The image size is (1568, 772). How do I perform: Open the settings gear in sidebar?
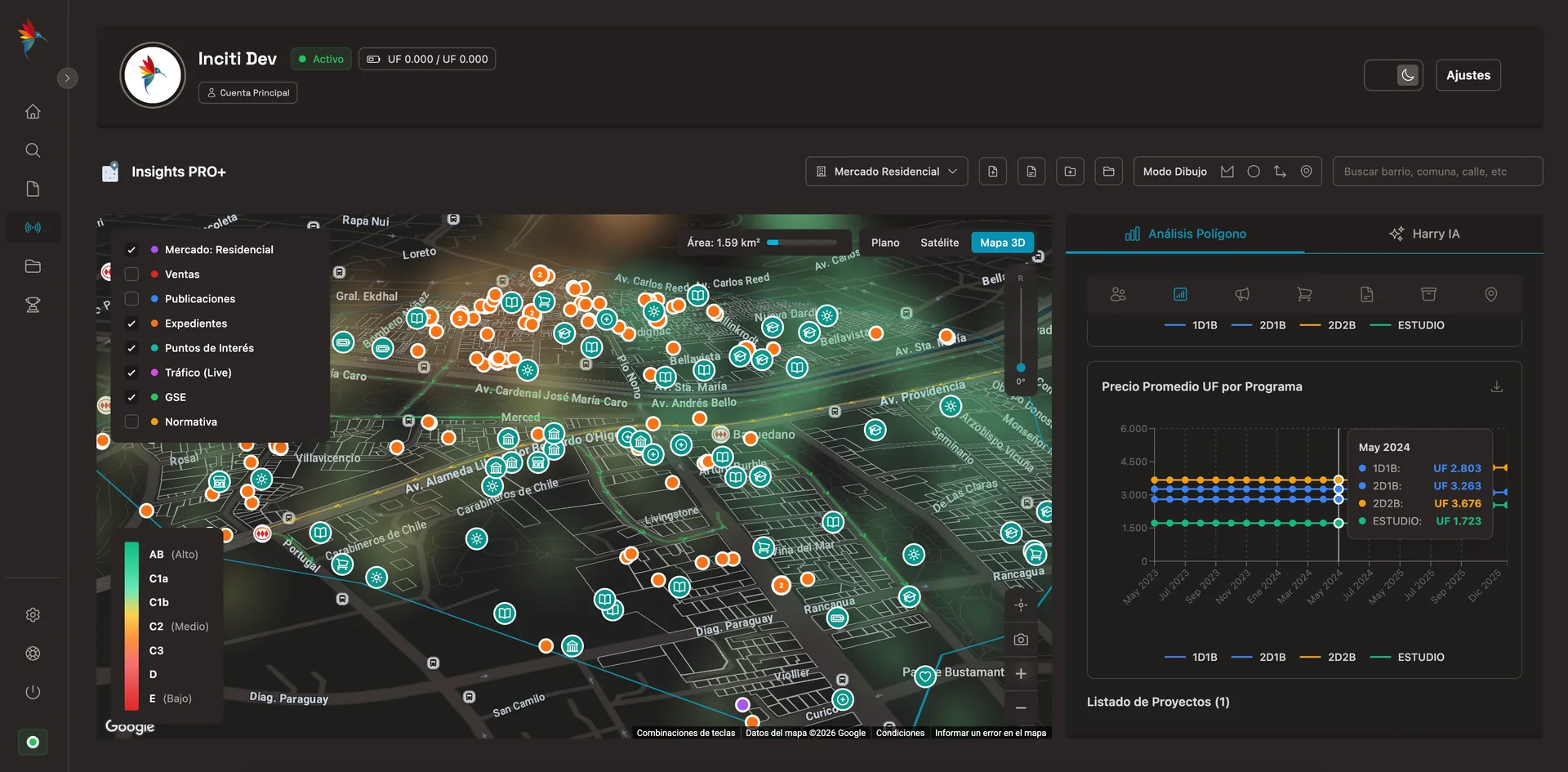[x=33, y=614]
